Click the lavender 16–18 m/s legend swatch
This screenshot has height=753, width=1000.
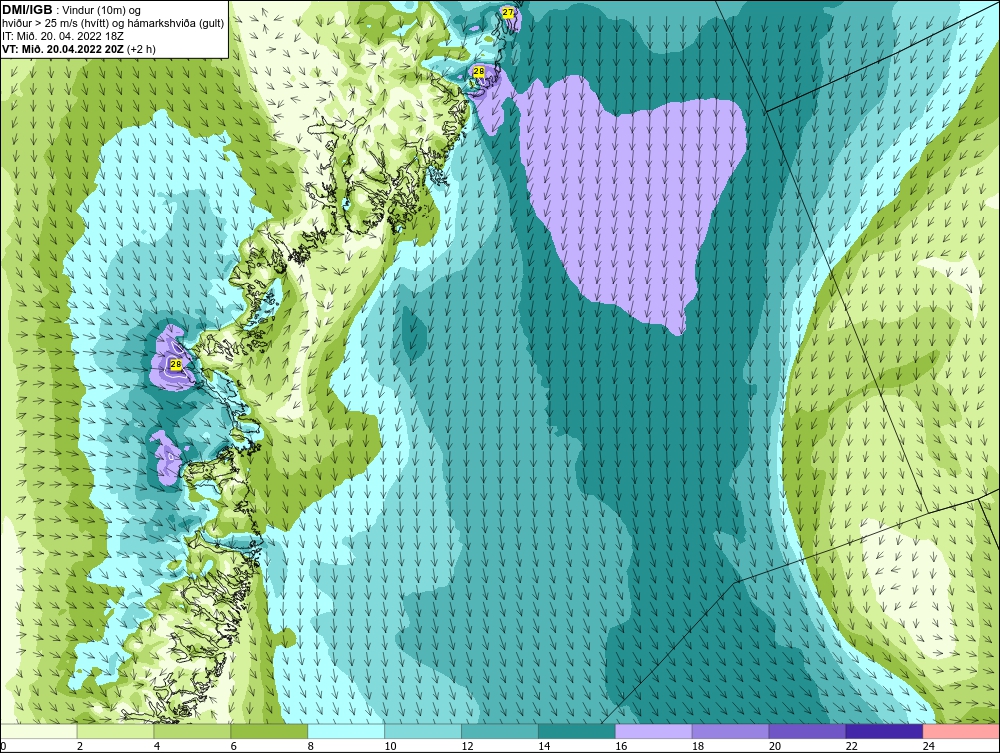point(654,731)
